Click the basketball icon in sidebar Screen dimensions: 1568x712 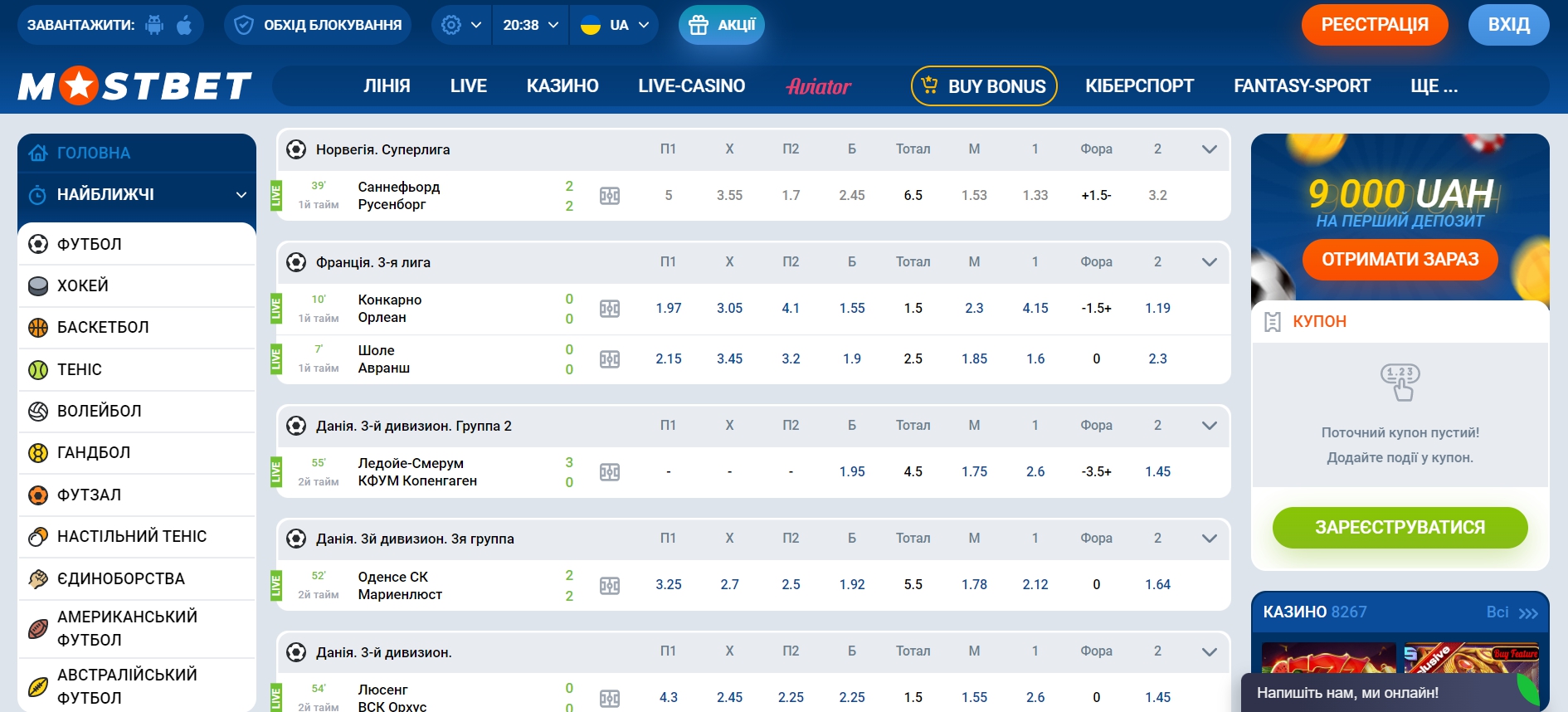pyautogui.click(x=38, y=328)
